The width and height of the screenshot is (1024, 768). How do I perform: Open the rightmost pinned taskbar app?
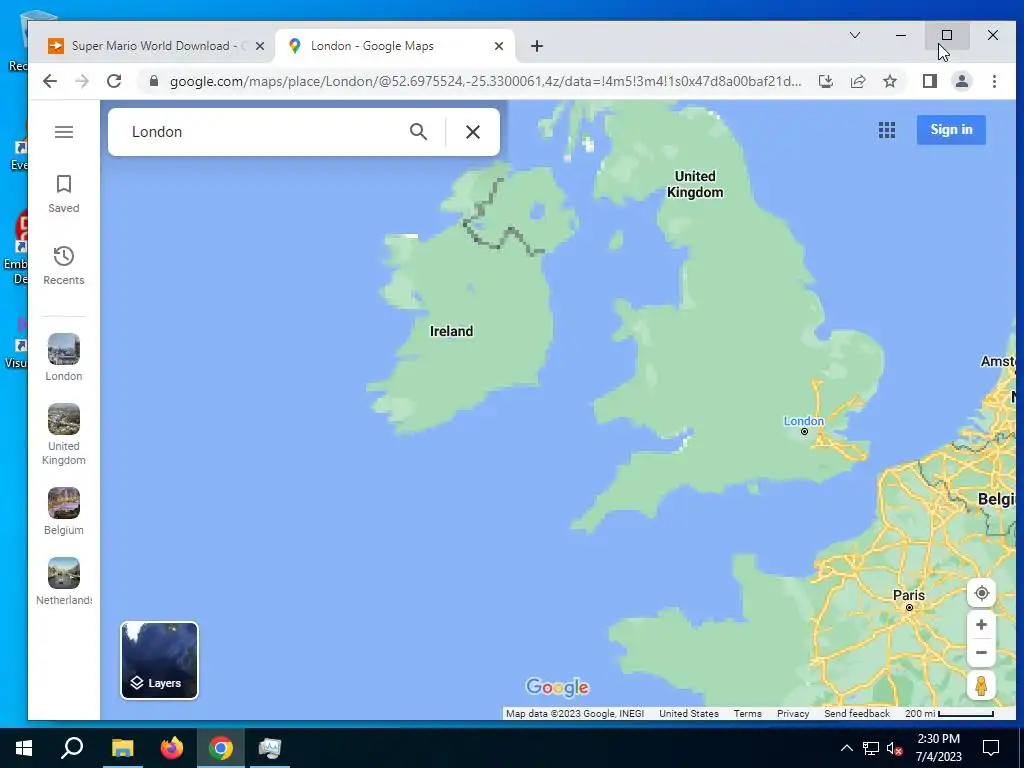tap(270, 748)
